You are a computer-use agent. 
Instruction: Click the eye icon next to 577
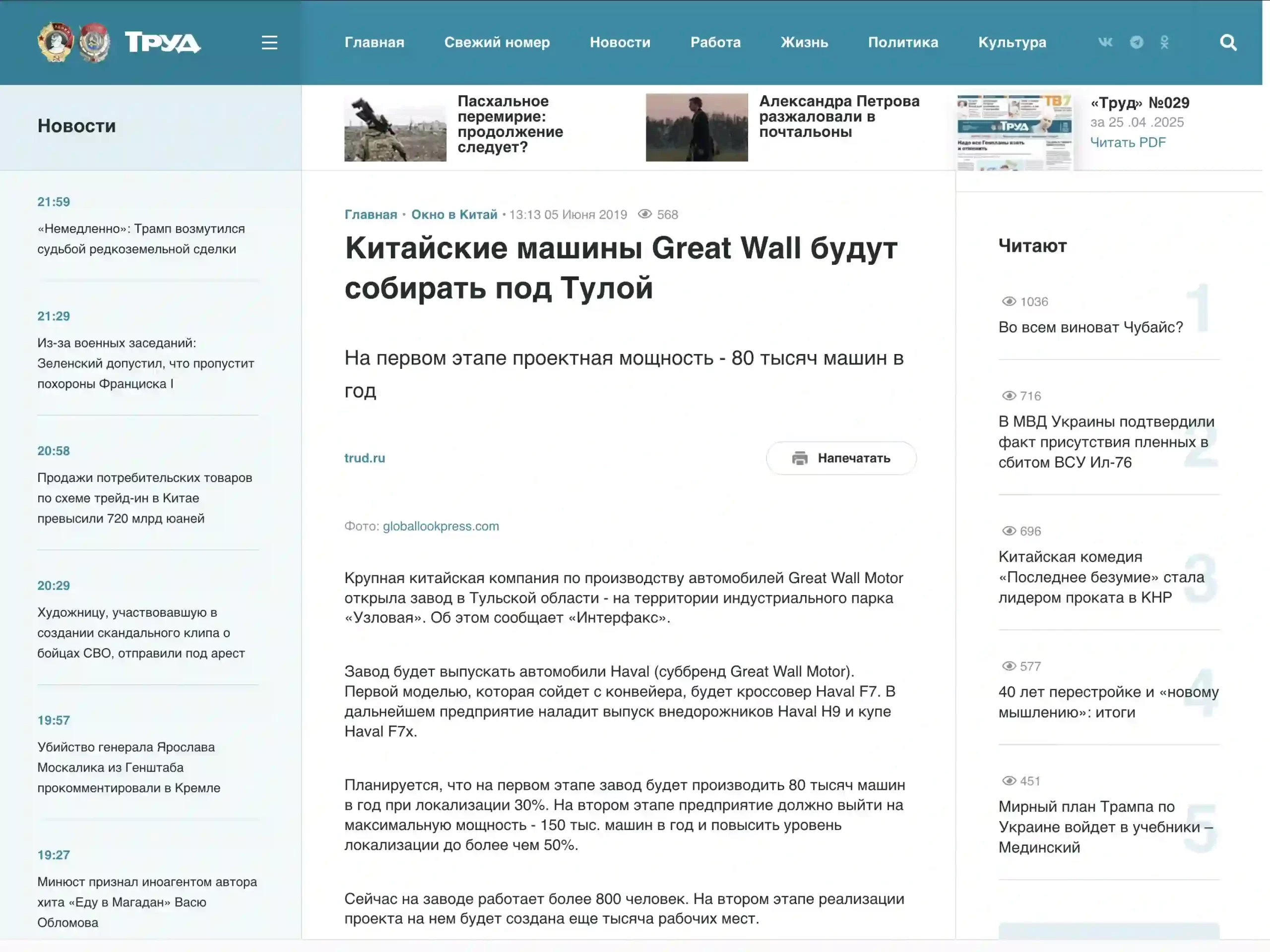tap(1009, 665)
